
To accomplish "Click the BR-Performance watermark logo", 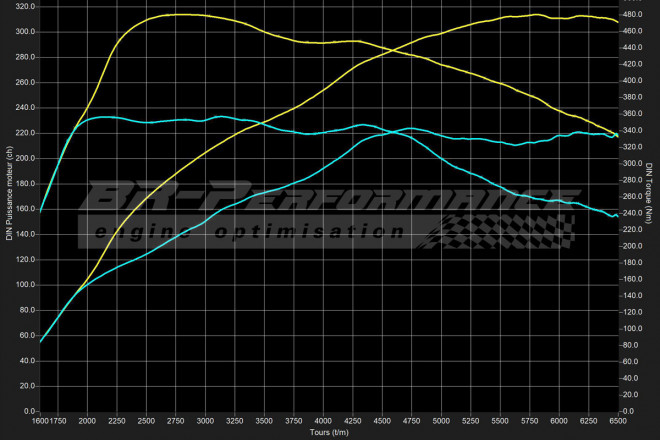I will [x=330, y=198].
